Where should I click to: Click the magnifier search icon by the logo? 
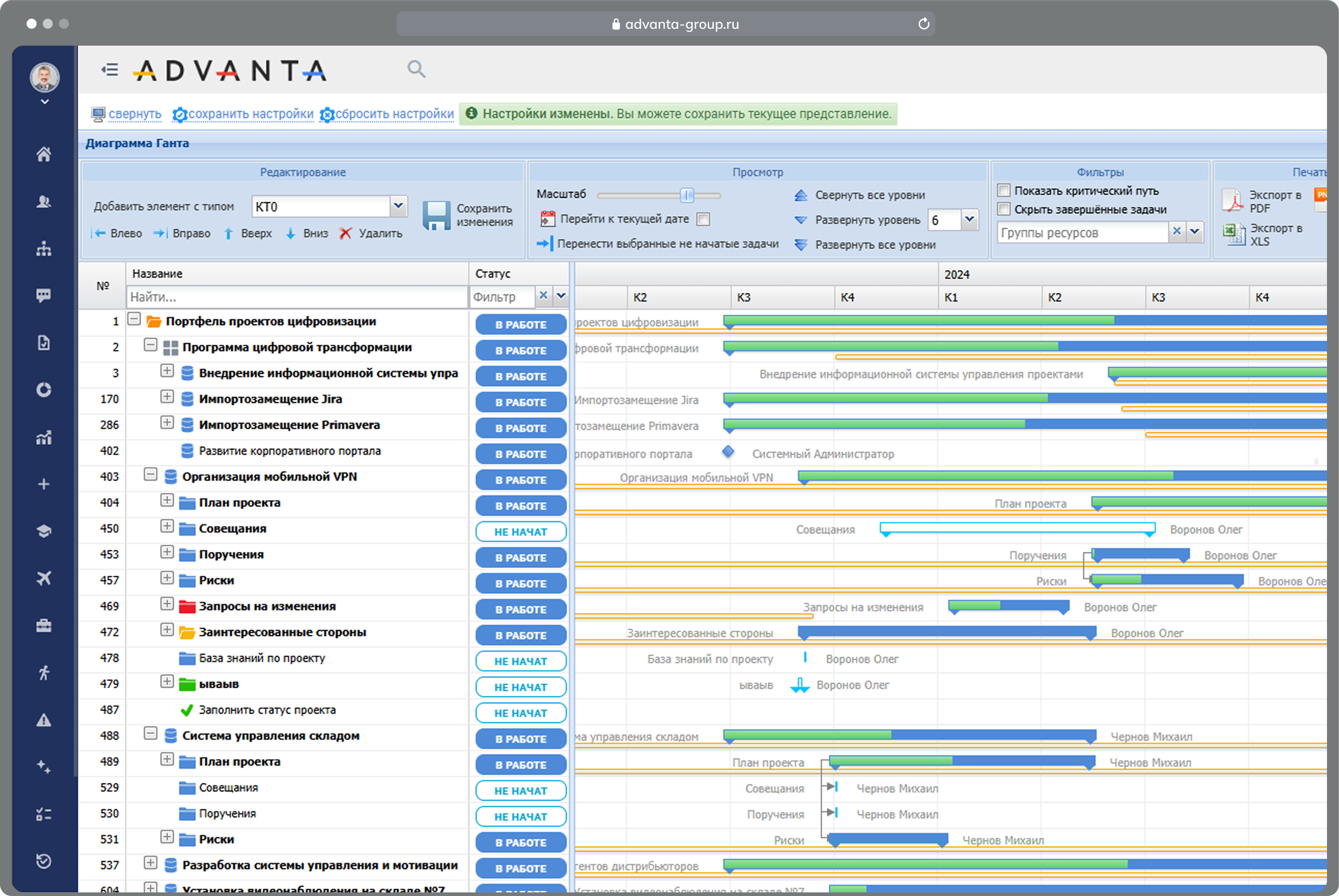pyautogui.click(x=416, y=69)
